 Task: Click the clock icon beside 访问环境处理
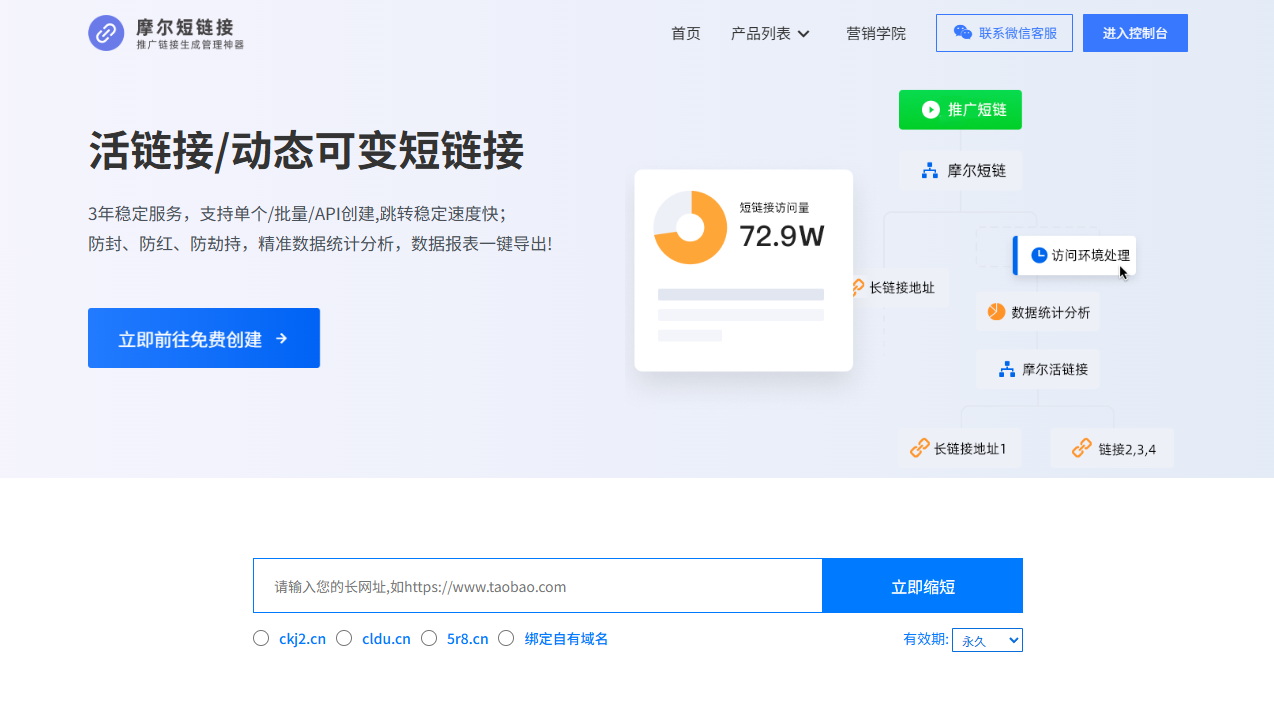[x=1039, y=255]
